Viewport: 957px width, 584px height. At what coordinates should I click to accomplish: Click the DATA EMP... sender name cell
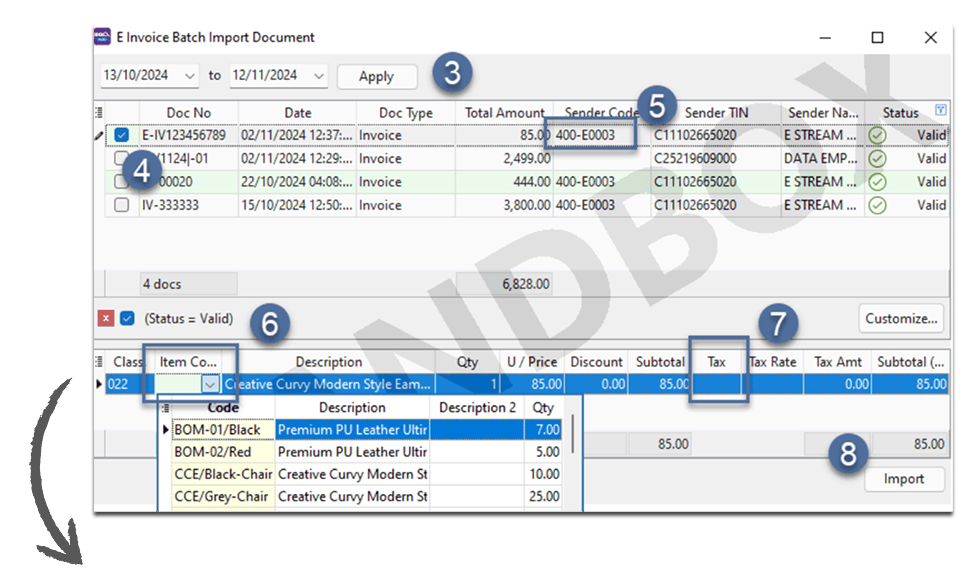[823, 159]
